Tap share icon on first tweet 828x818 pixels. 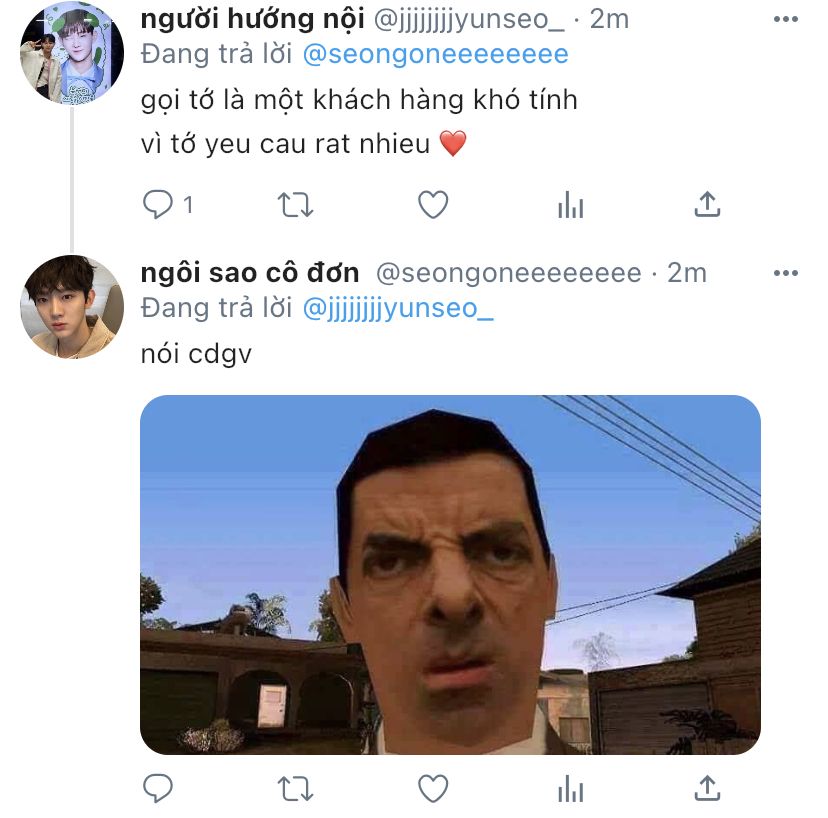707,204
